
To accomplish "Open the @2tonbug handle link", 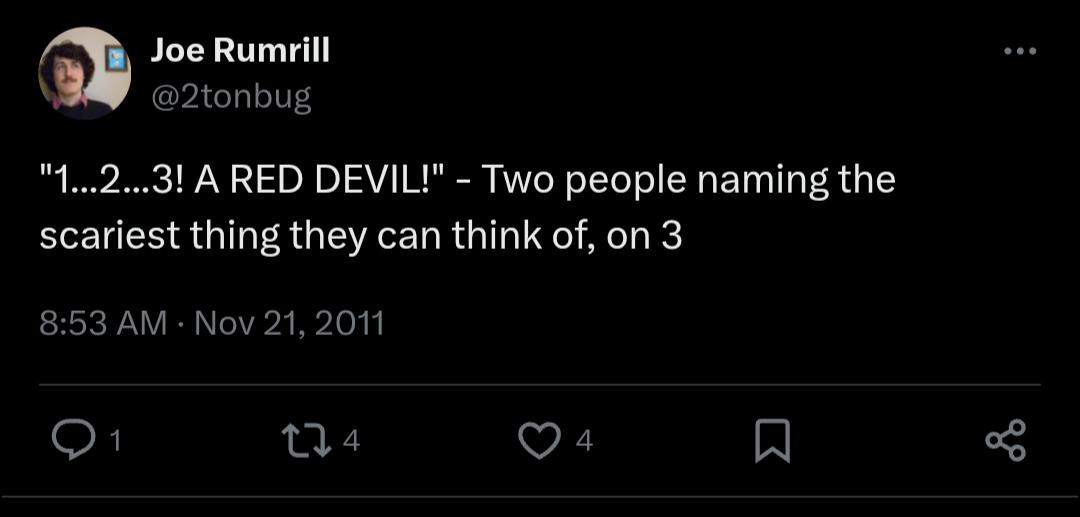I will click(231, 96).
